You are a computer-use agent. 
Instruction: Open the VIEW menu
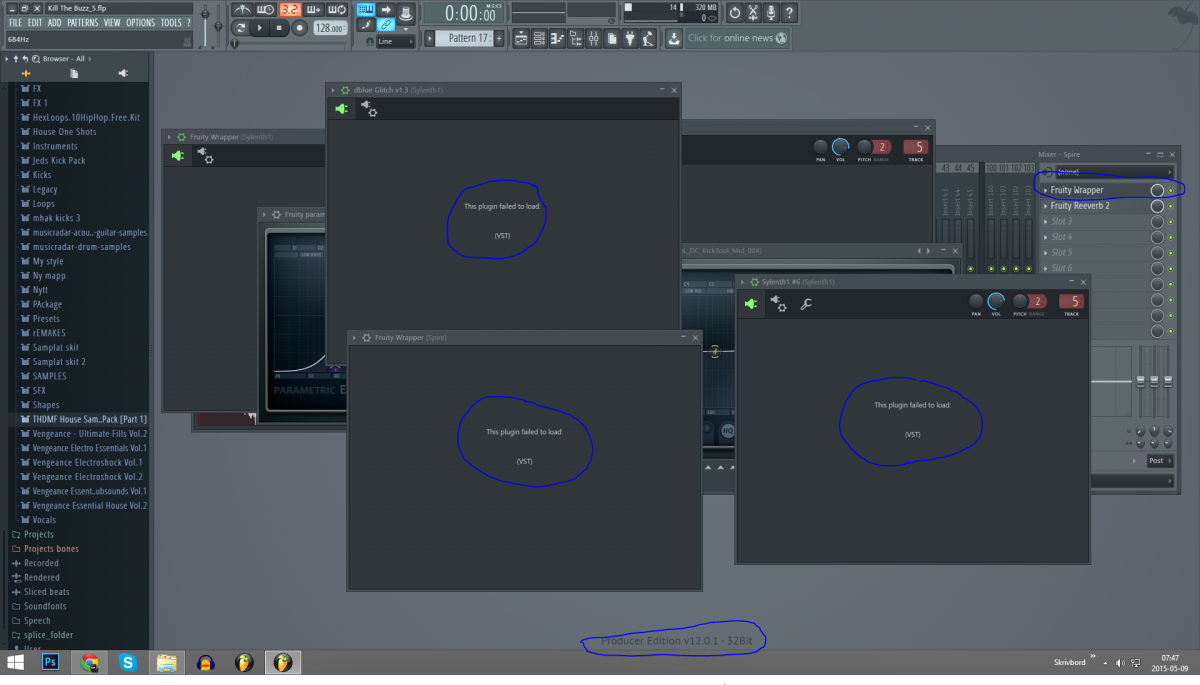112,23
